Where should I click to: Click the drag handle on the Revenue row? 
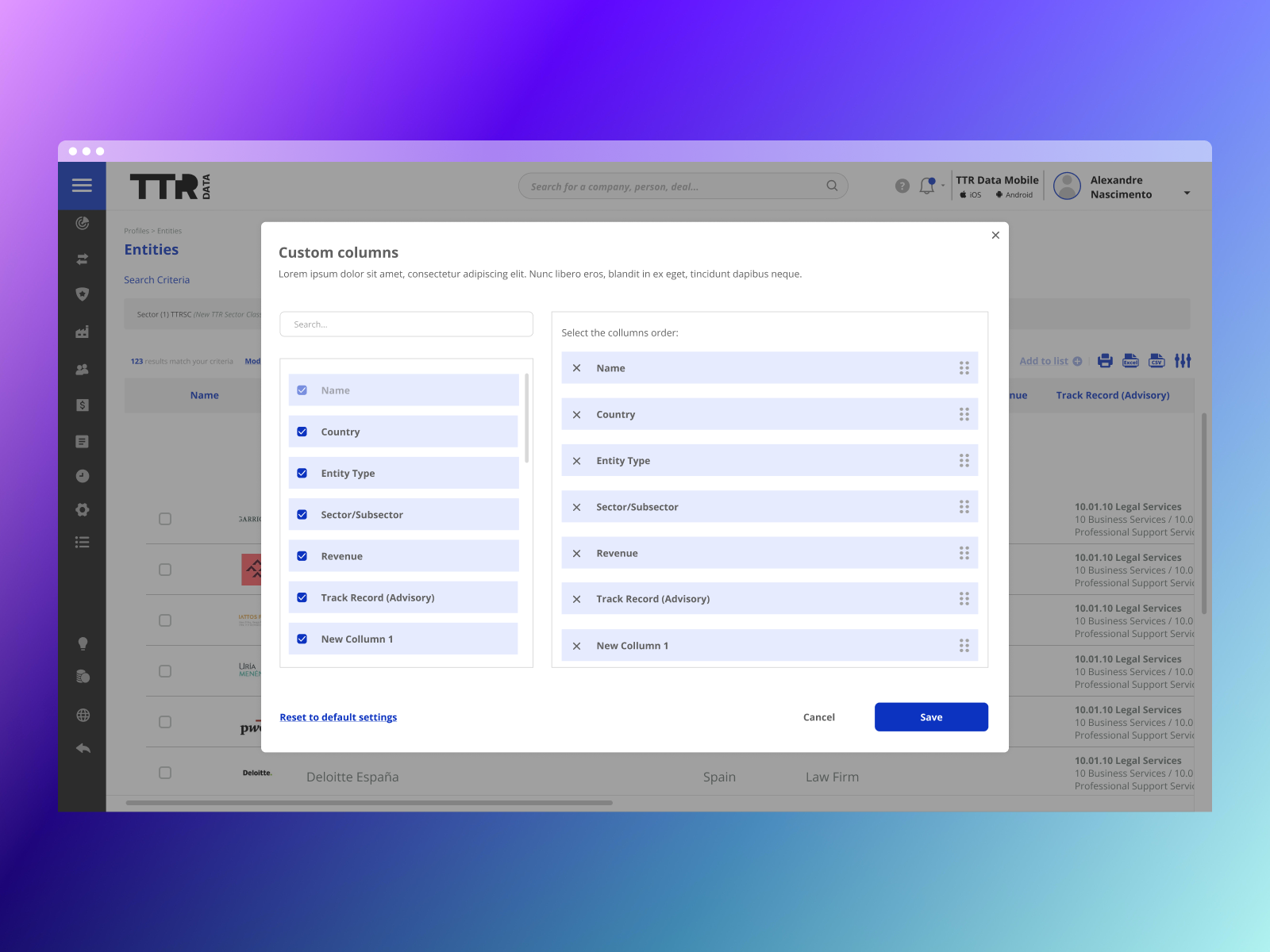[964, 553]
